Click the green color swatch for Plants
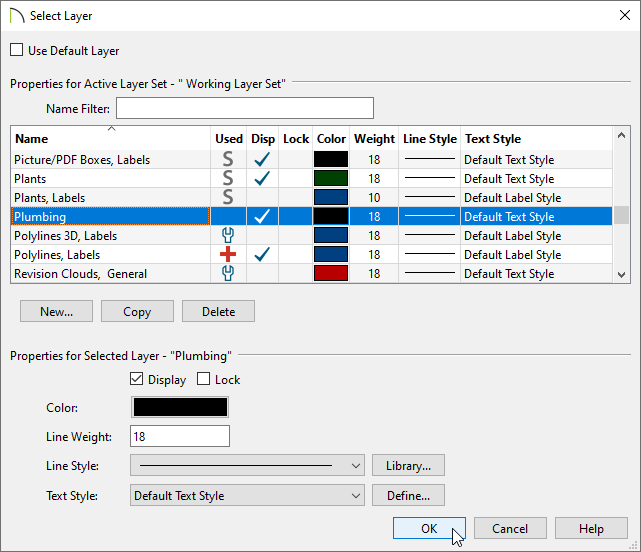This screenshot has width=641, height=552. 331,178
